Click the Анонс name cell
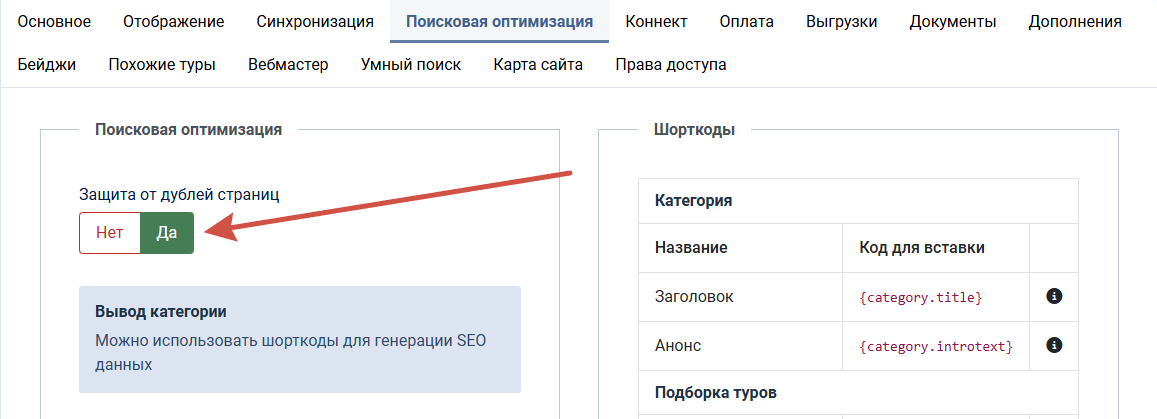1157x419 pixels. [740, 345]
